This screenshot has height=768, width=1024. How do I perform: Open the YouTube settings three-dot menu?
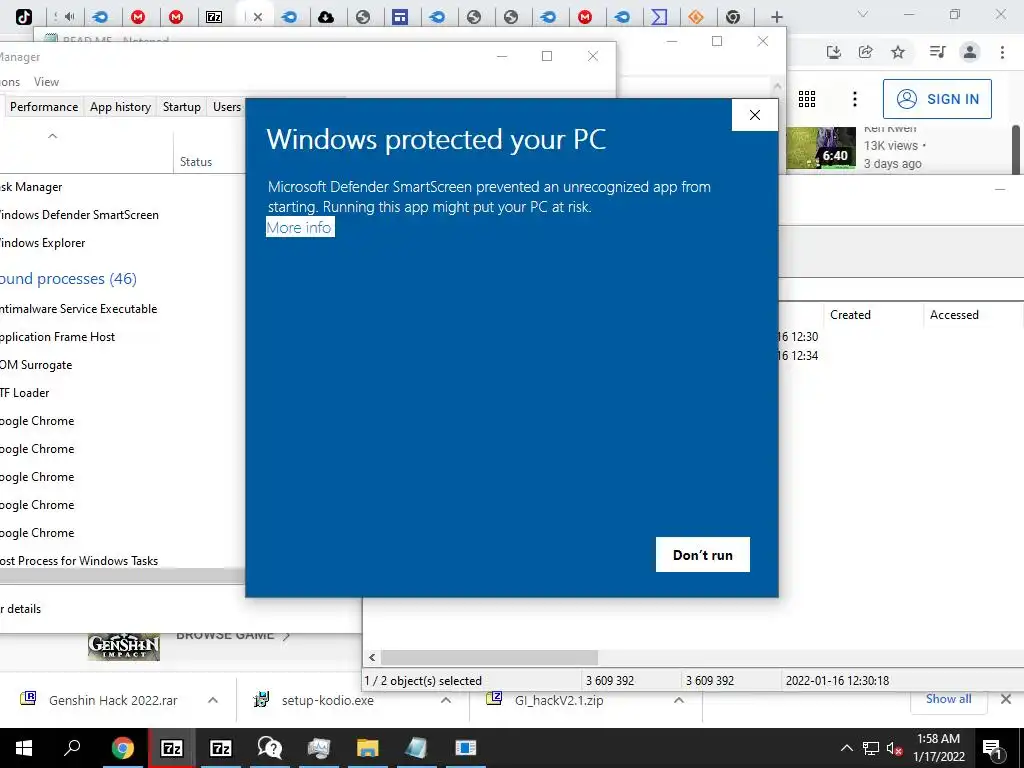(855, 99)
